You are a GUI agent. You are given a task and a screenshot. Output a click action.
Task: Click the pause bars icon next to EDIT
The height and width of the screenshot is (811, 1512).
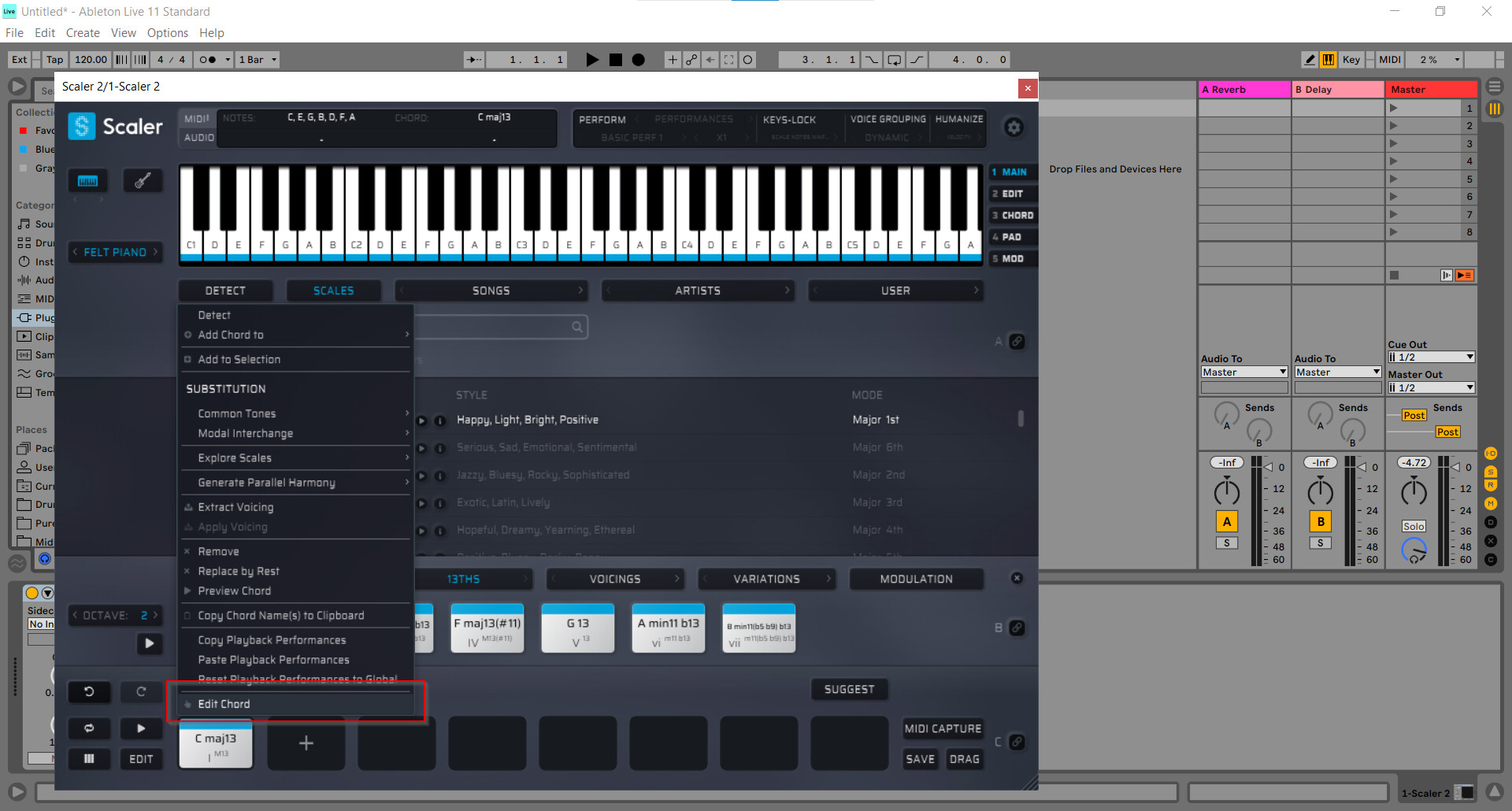[89, 759]
